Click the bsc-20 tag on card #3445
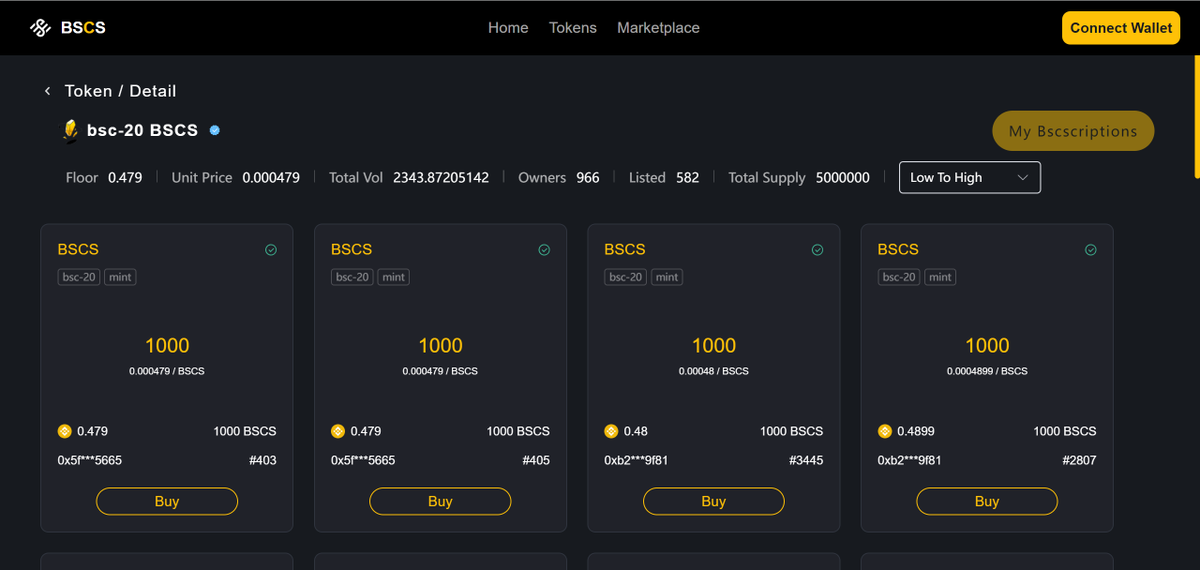Screen dimensions: 1200x570 coord(626,277)
